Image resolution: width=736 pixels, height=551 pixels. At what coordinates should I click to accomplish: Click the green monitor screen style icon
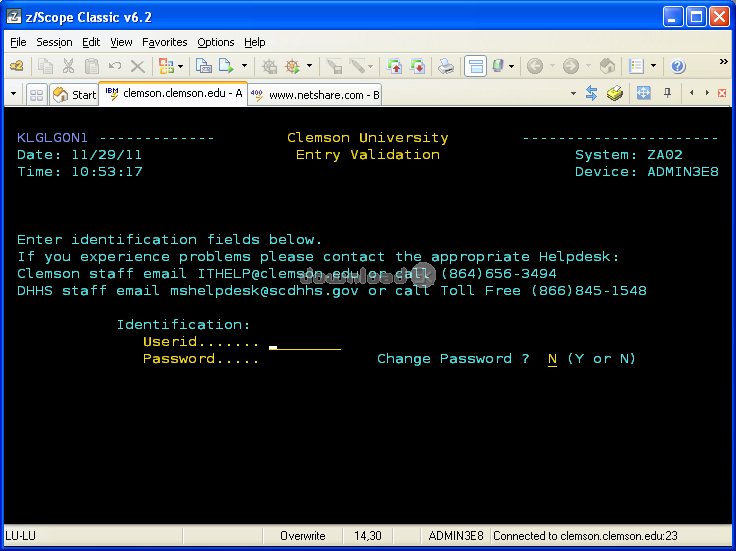click(498, 66)
